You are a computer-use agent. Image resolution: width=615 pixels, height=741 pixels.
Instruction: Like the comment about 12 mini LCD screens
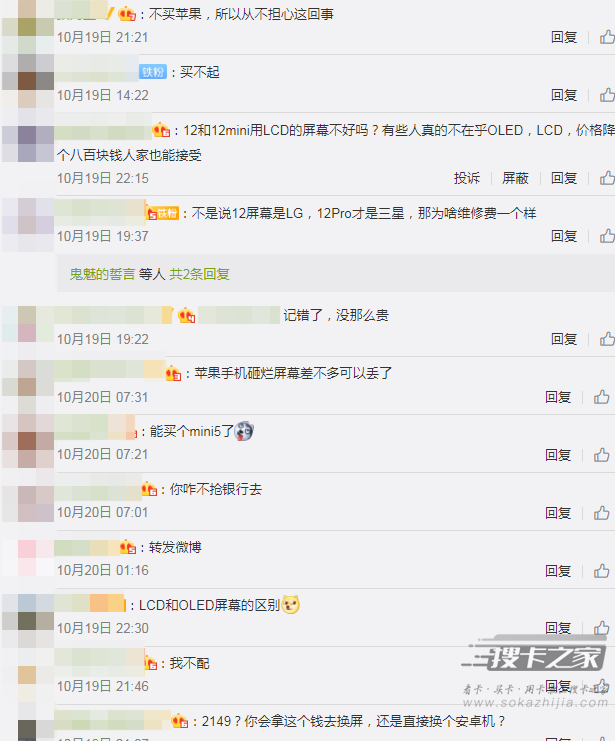click(x=607, y=178)
